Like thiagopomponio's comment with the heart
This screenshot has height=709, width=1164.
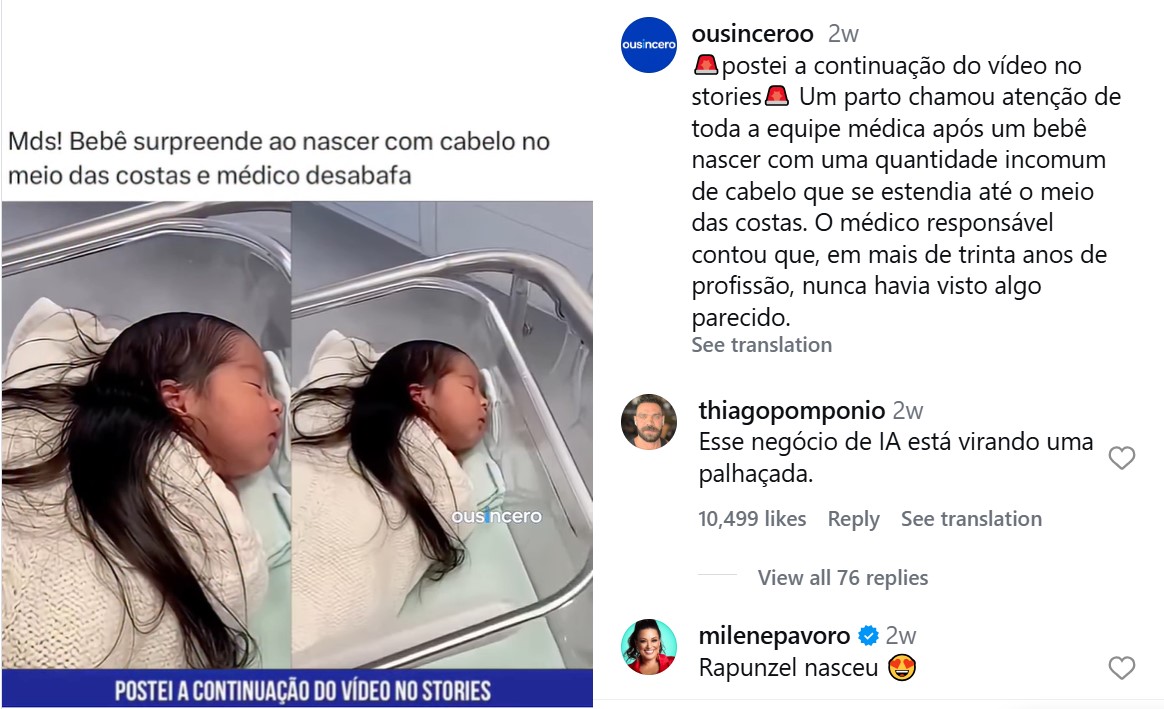1122,458
